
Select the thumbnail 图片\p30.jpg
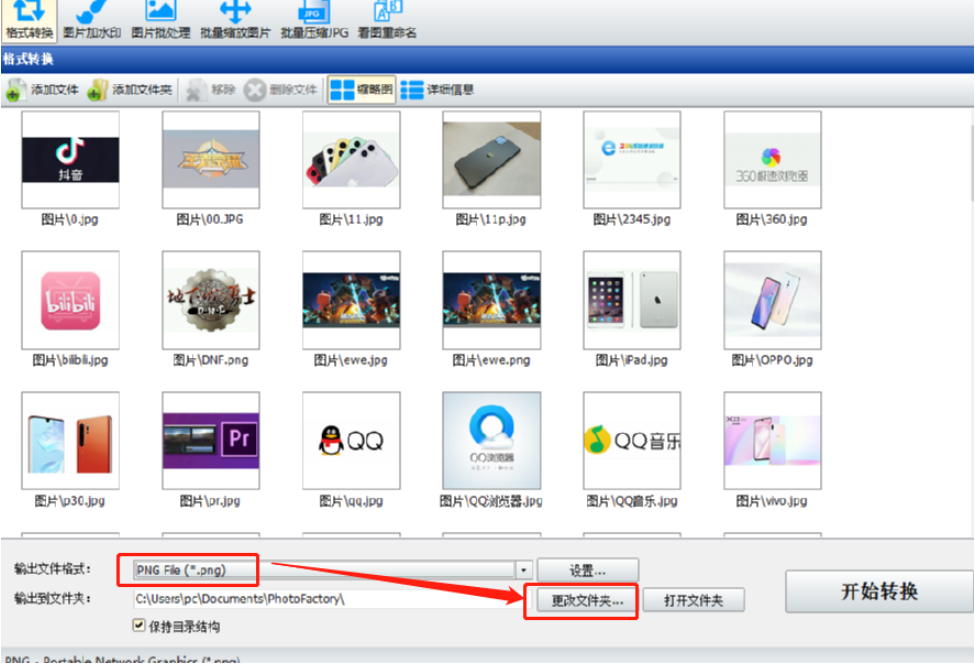[70, 441]
